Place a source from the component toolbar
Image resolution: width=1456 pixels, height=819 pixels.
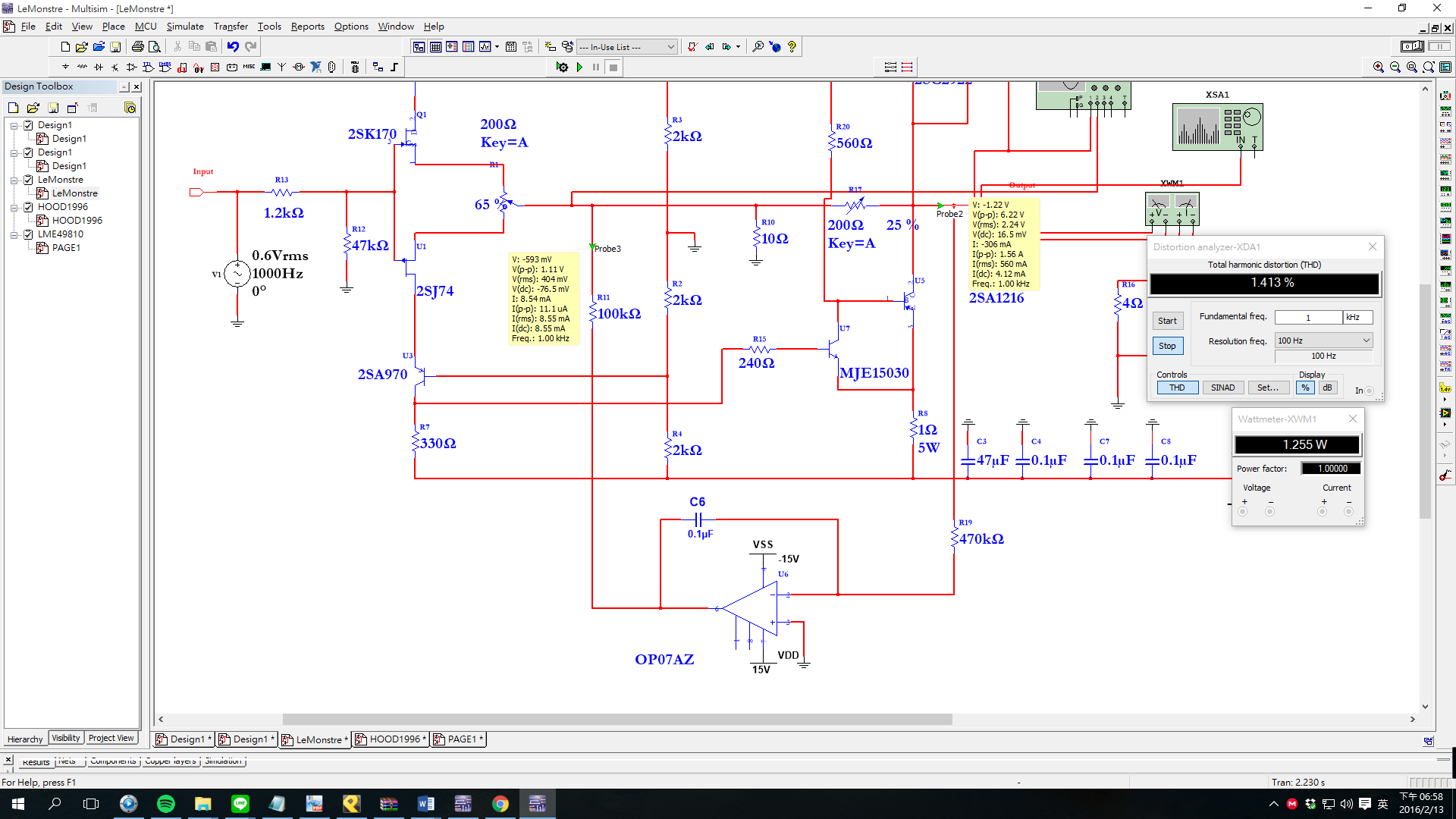(65, 67)
